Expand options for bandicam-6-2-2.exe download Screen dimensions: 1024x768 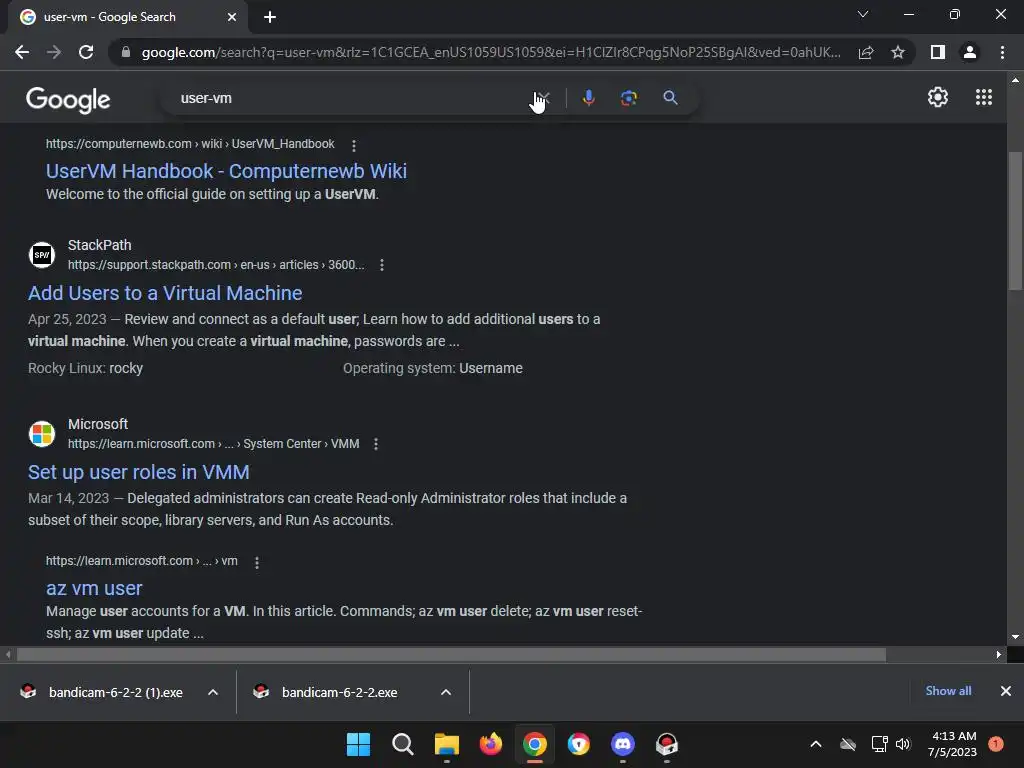tap(446, 692)
